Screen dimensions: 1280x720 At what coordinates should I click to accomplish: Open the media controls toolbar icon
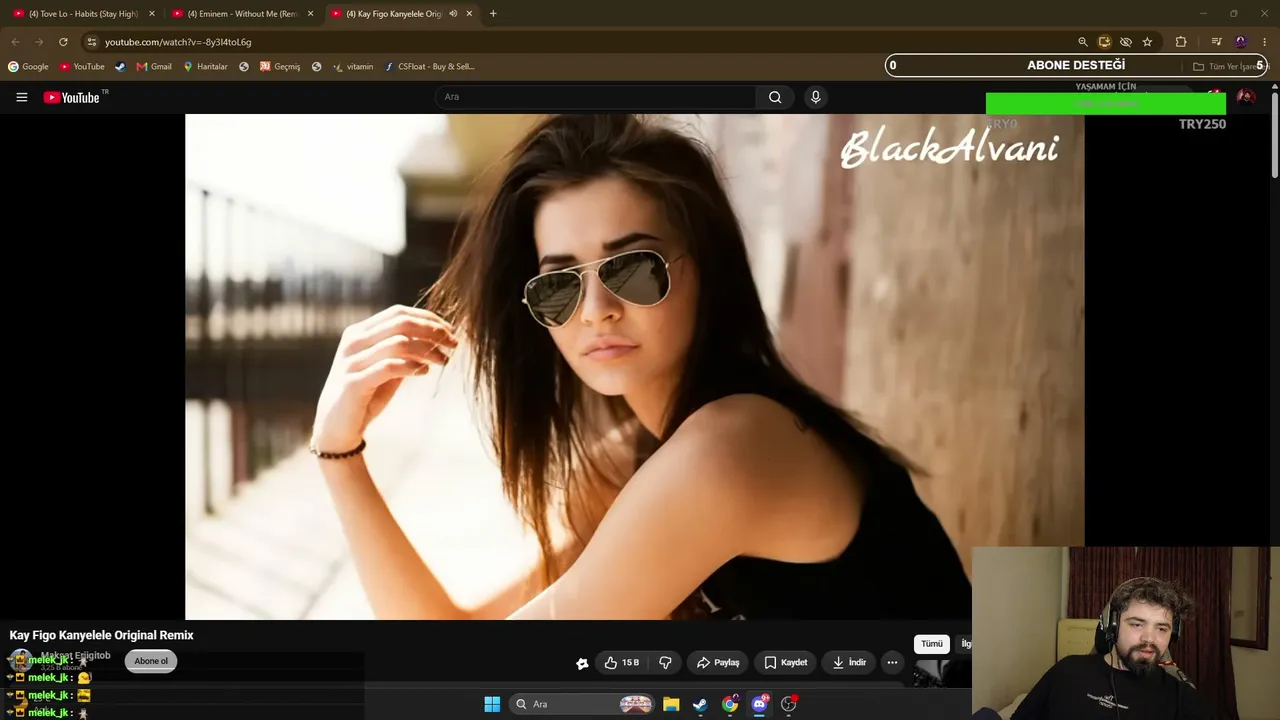tap(1216, 42)
